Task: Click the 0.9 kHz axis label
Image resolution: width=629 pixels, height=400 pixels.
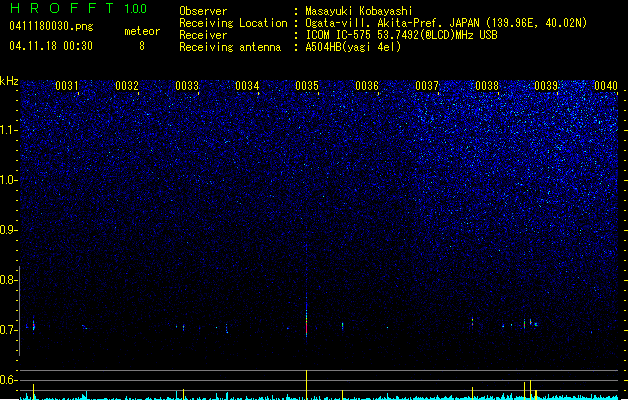Action: [9, 230]
